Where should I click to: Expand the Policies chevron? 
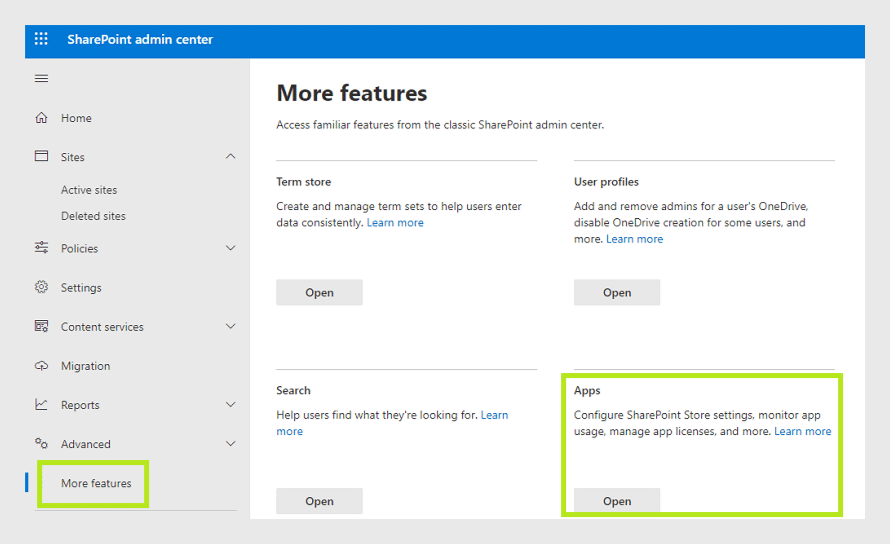(230, 248)
